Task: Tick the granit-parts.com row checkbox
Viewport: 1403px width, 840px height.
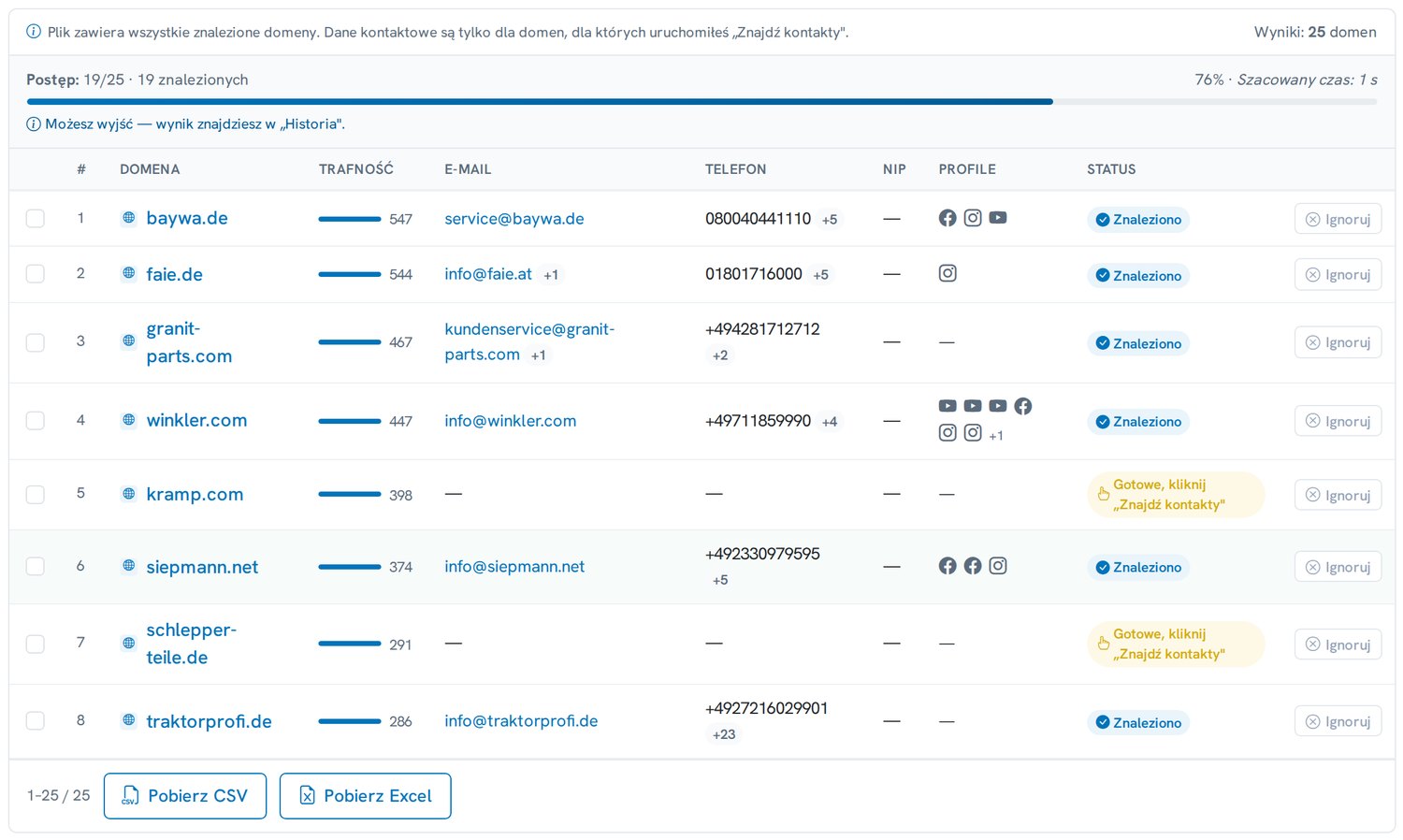Action: pos(36,342)
